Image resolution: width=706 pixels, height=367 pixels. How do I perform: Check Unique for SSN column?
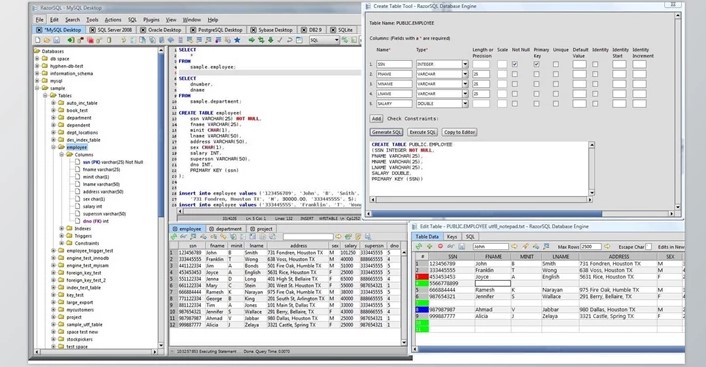point(556,64)
